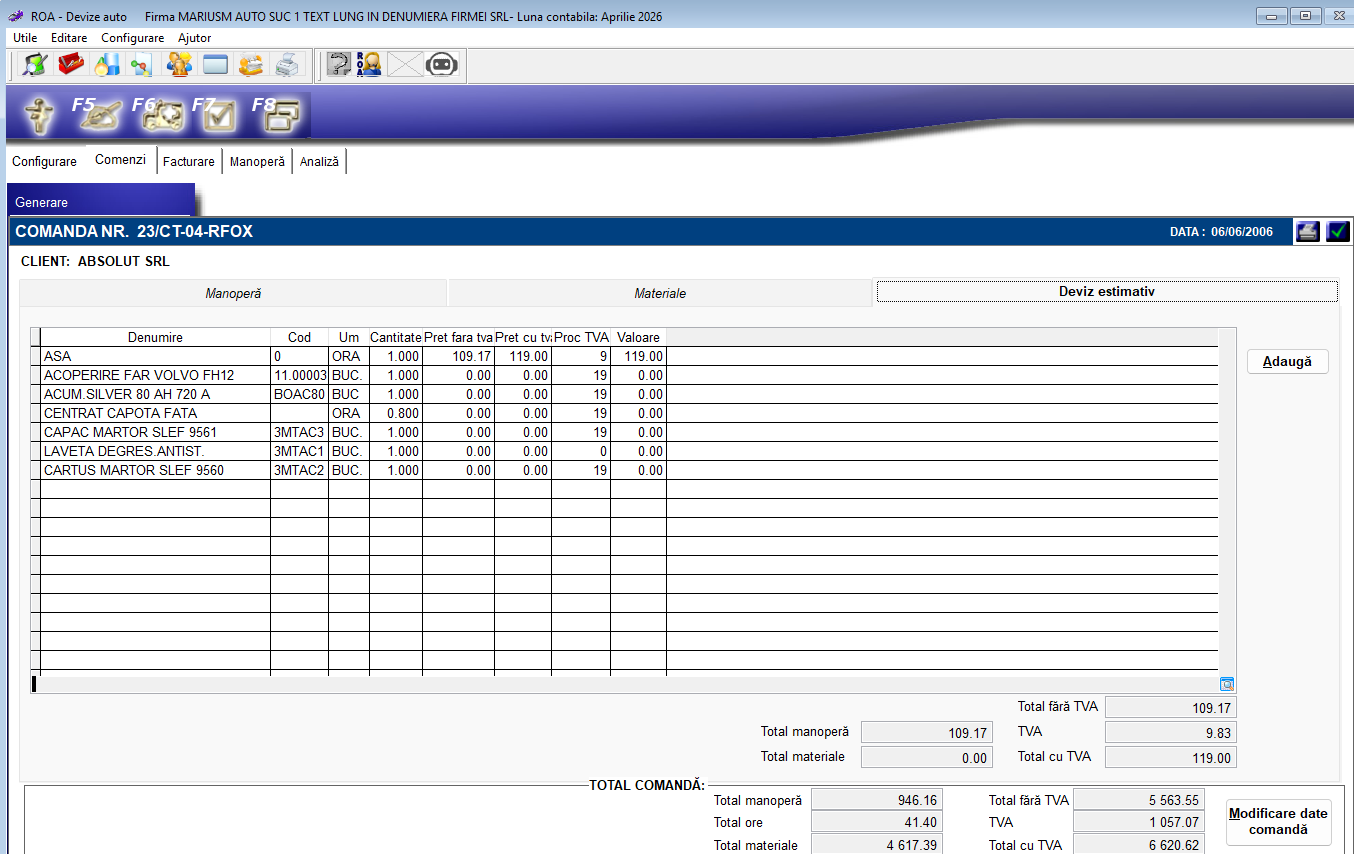Image resolution: width=1354 pixels, height=854 pixels.
Task: Select the Manoperă section tab
Action: click(x=233, y=293)
